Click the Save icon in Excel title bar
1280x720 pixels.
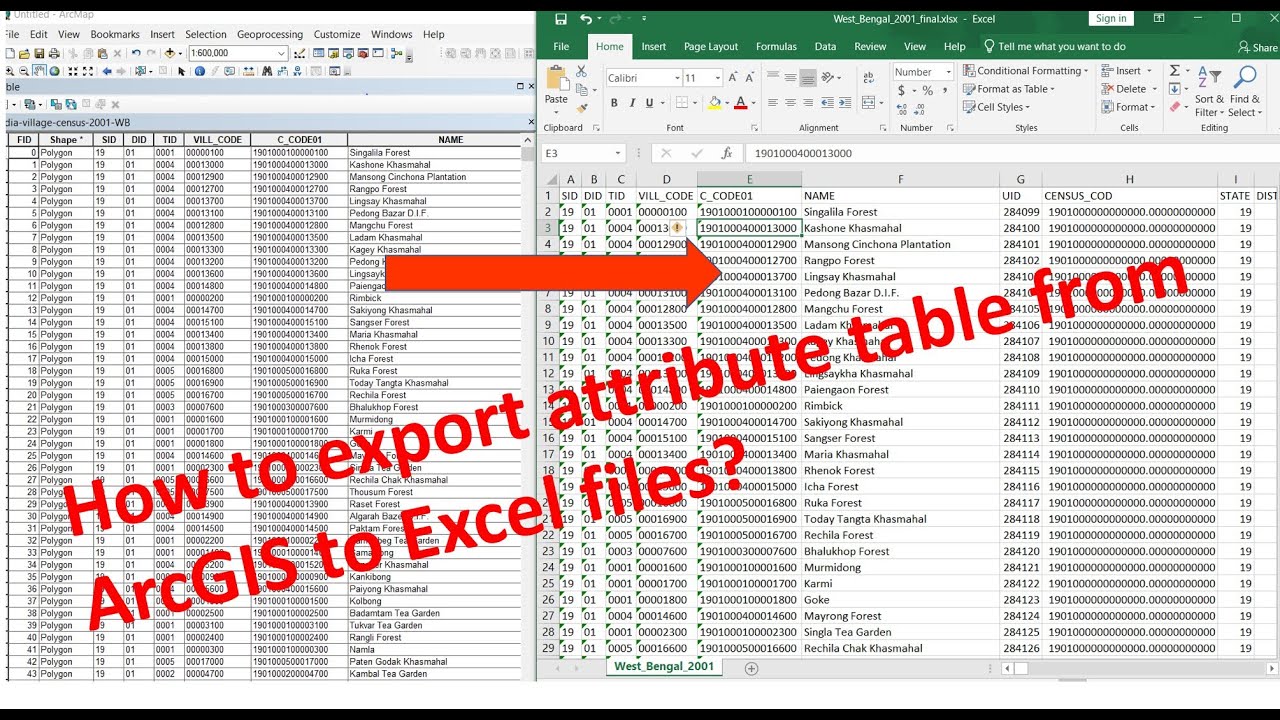point(561,19)
